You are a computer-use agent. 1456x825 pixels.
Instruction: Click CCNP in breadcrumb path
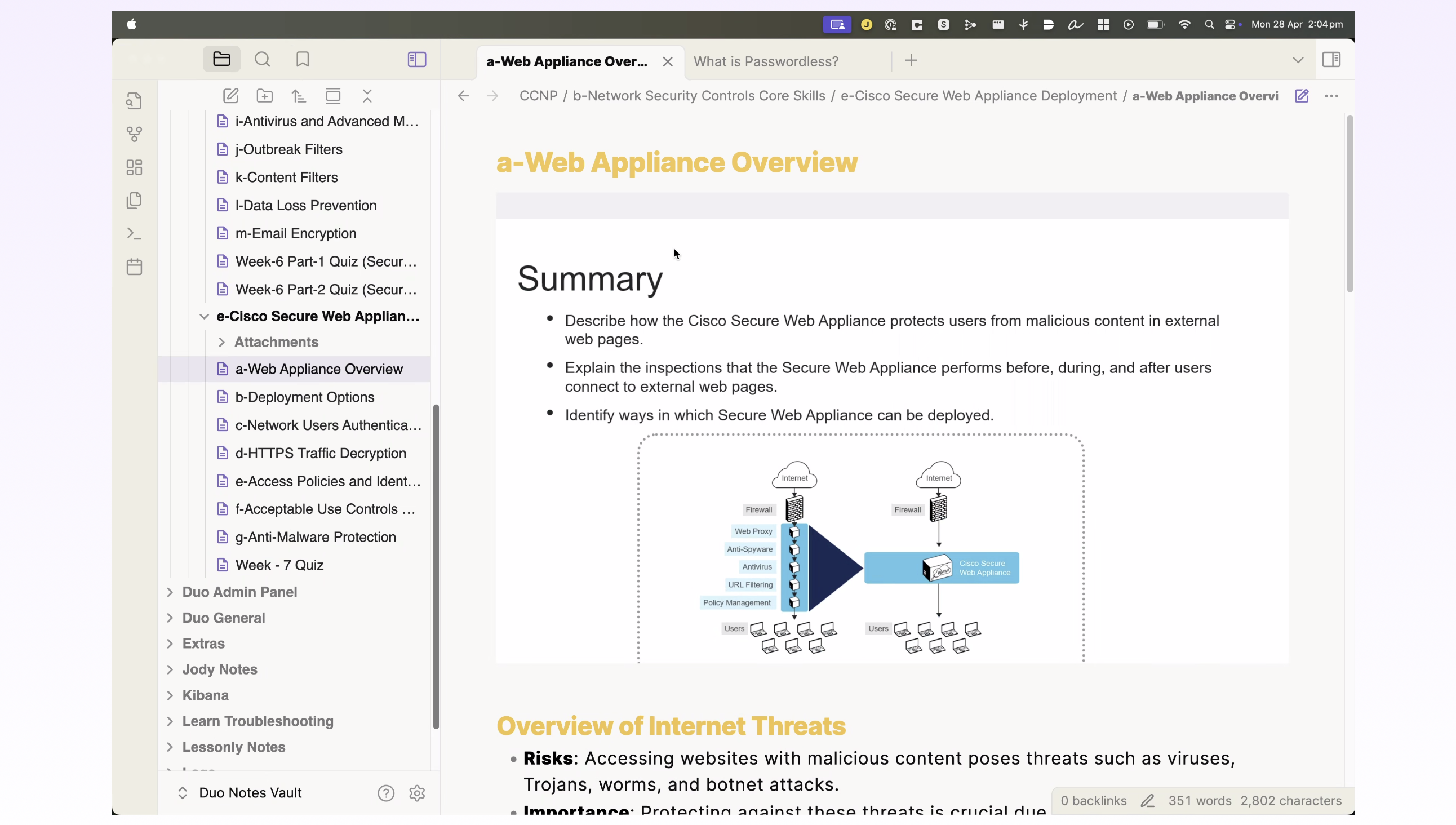[538, 96]
